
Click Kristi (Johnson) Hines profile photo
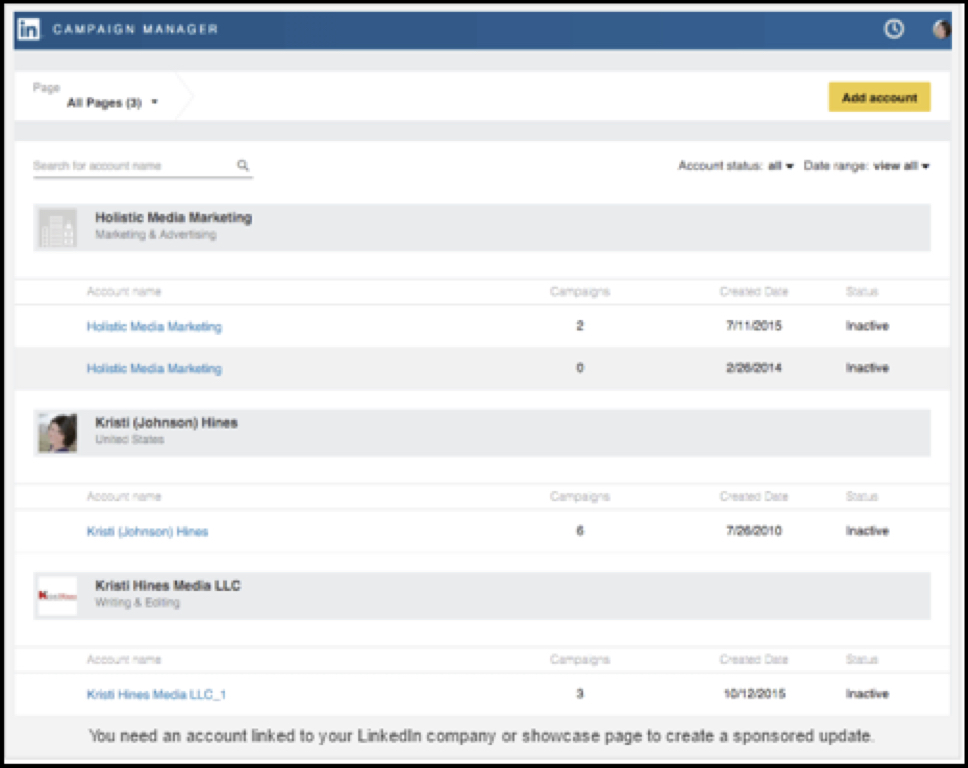pyautogui.click(x=58, y=433)
